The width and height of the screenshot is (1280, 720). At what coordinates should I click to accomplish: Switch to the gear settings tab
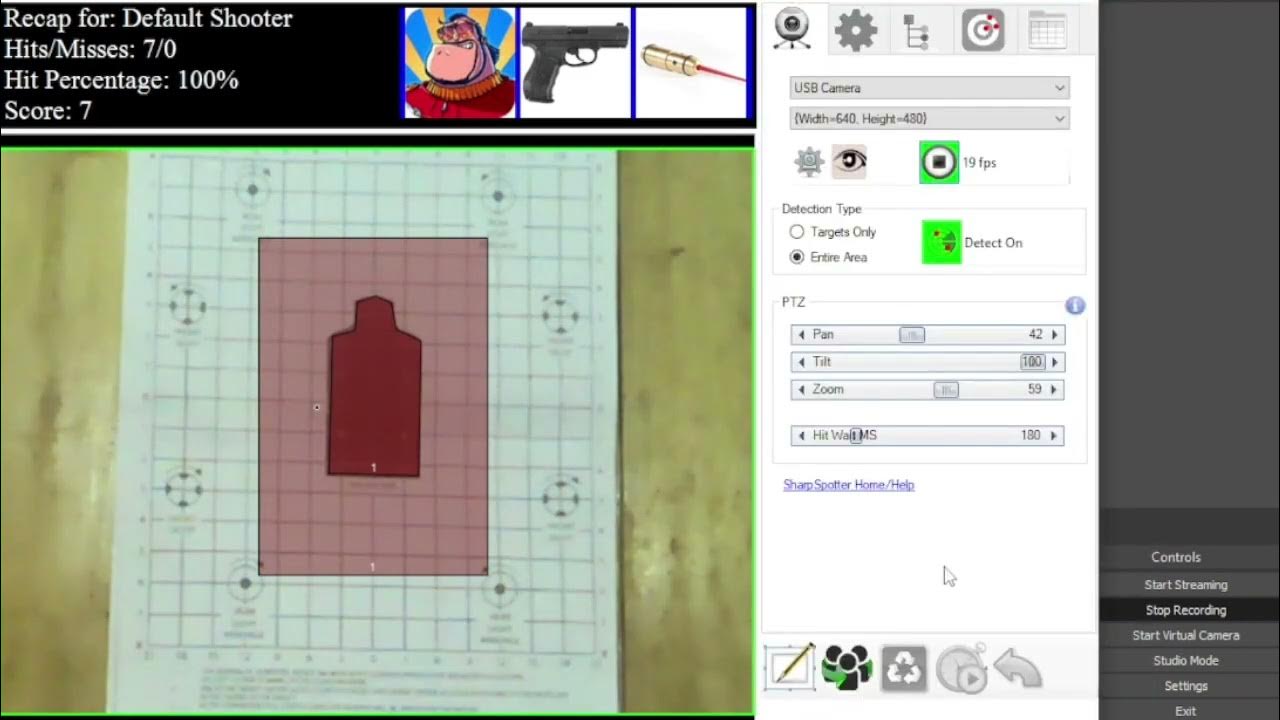[x=855, y=31]
